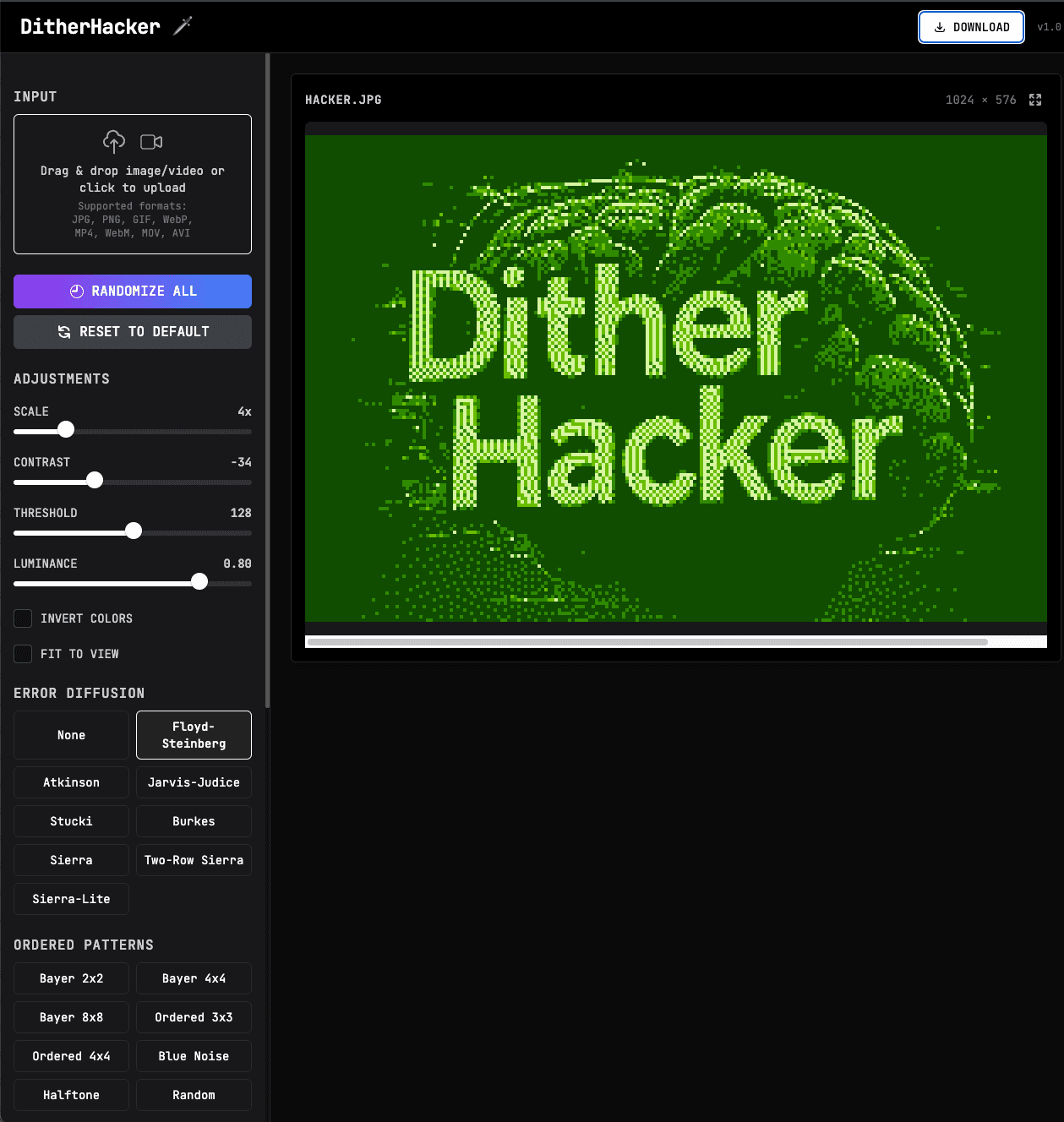Click the eyedropper icon beside DitherHacker title

[181, 26]
